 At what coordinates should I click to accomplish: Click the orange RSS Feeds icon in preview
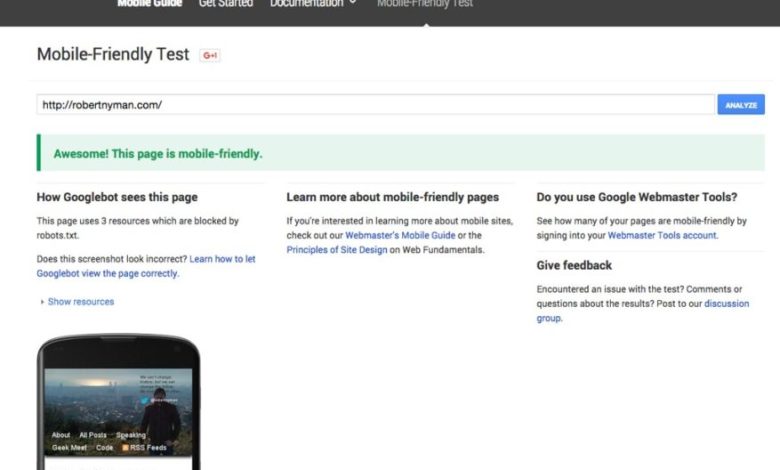tap(125, 448)
